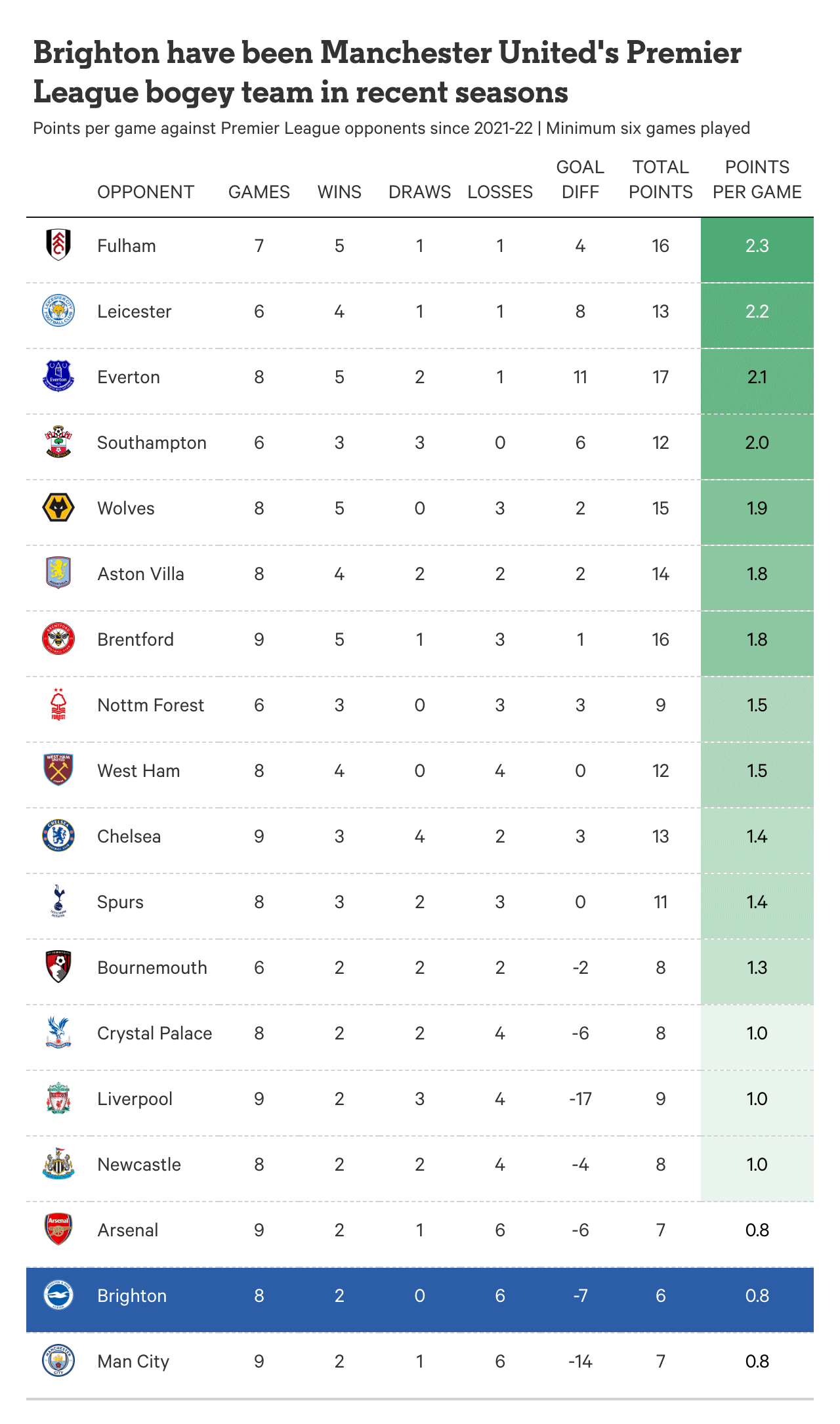Click Bournemouth's 1.3 points-per-game cell
This screenshot has width=840, height=1424.
click(757, 967)
